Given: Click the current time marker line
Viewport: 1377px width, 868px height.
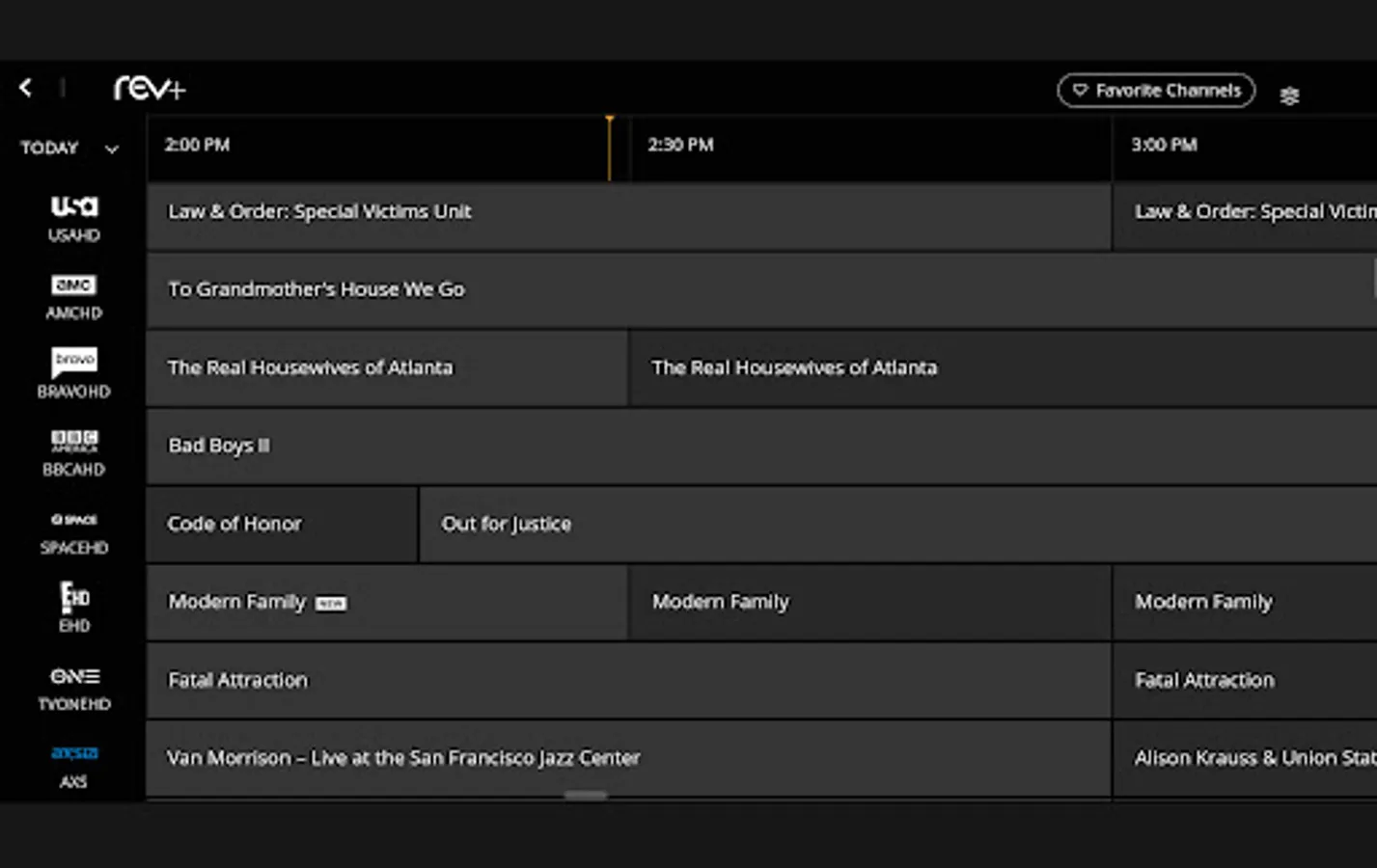Looking at the screenshot, I should click(609, 149).
